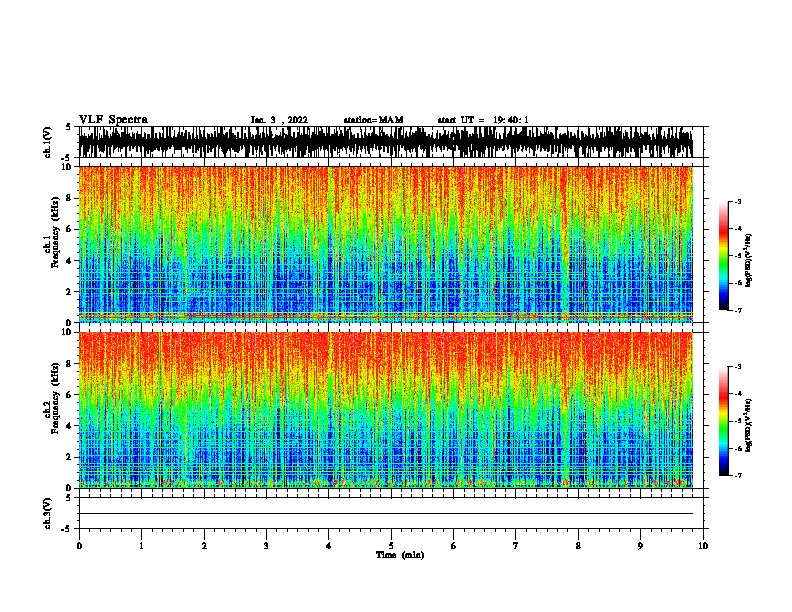The image size is (792, 612).
Task: Click the '8' kHz tick on ch.1 spectrogram
Action: tap(70, 198)
